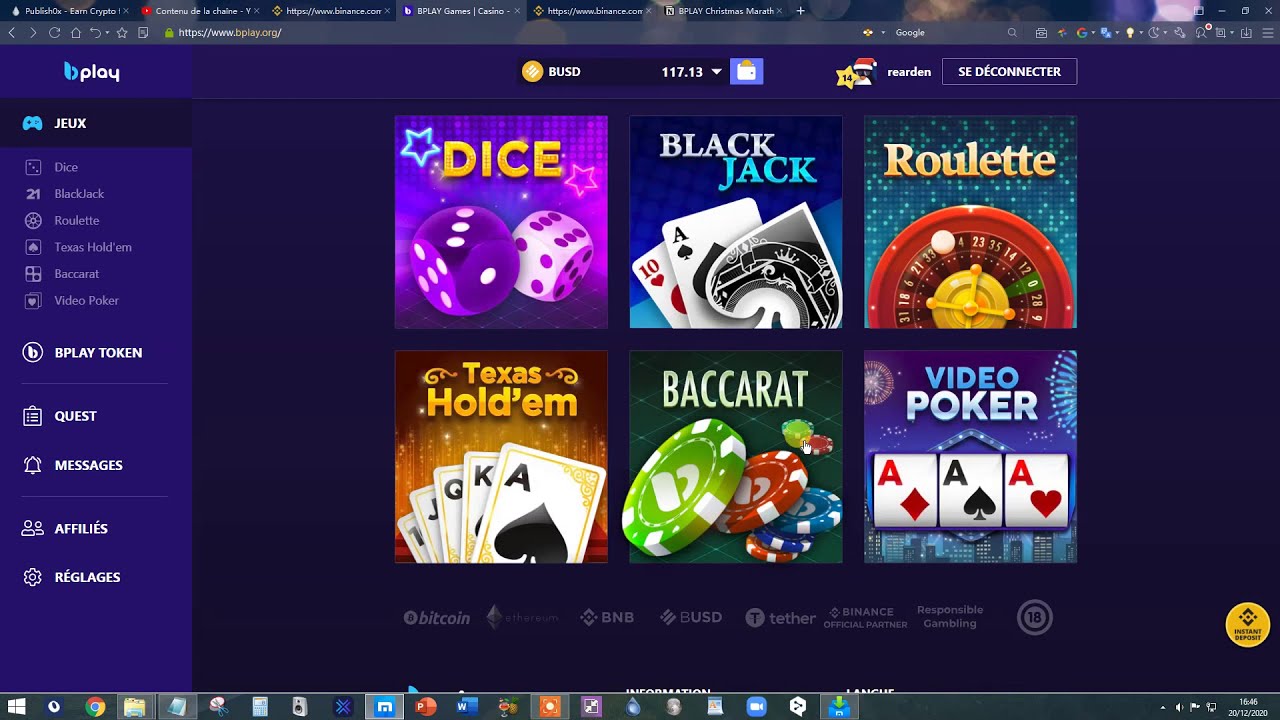Open MESSAGES in the sidebar
1280x720 pixels.
point(89,465)
